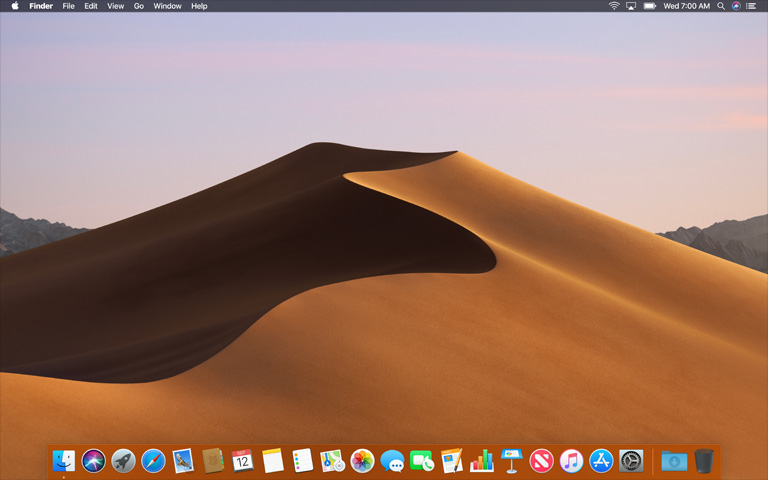The height and width of the screenshot is (480, 768).
Task: Open Launchpad rocket icon in Dock
Action: coord(123,461)
